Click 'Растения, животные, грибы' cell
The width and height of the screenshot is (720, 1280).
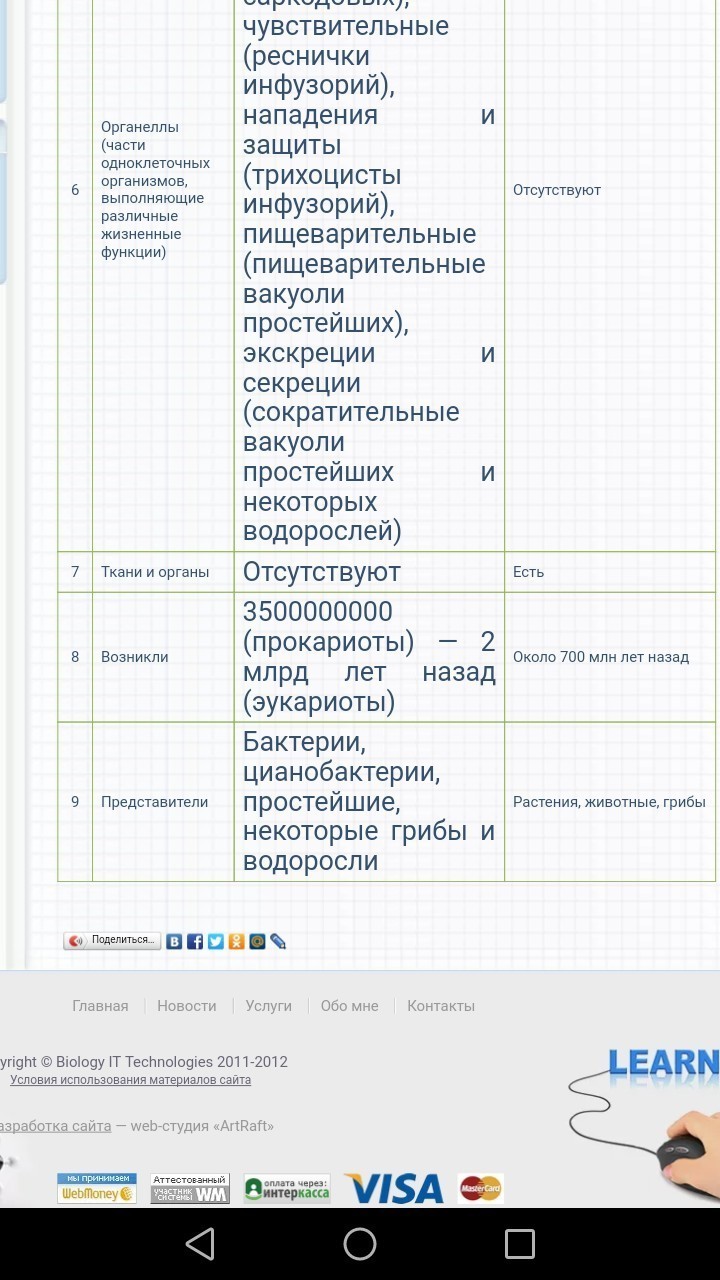[x=610, y=802]
